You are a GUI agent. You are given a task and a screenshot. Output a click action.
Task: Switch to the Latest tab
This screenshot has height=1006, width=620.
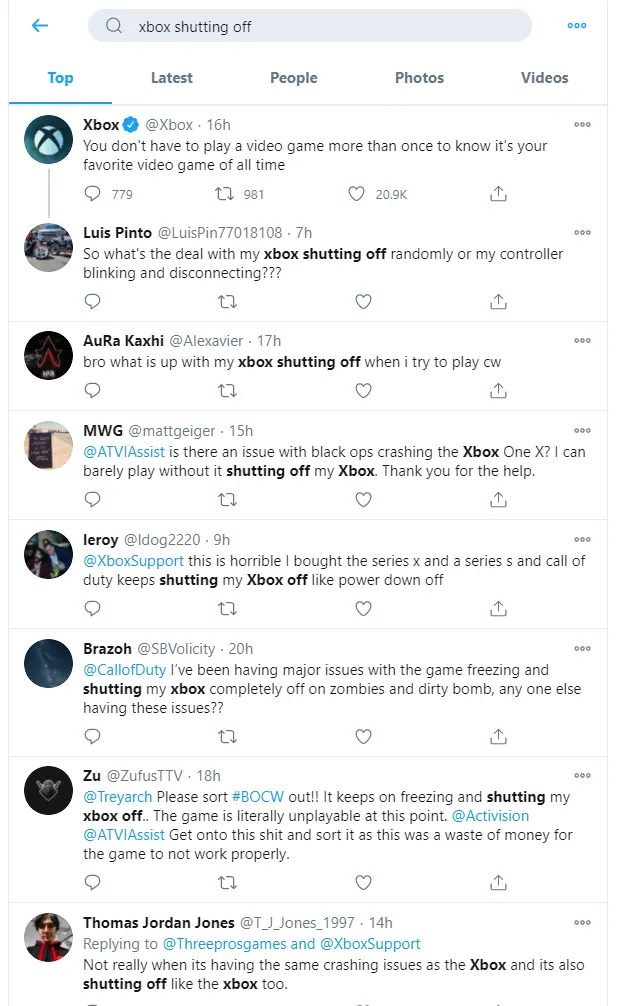pyautogui.click(x=171, y=78)
